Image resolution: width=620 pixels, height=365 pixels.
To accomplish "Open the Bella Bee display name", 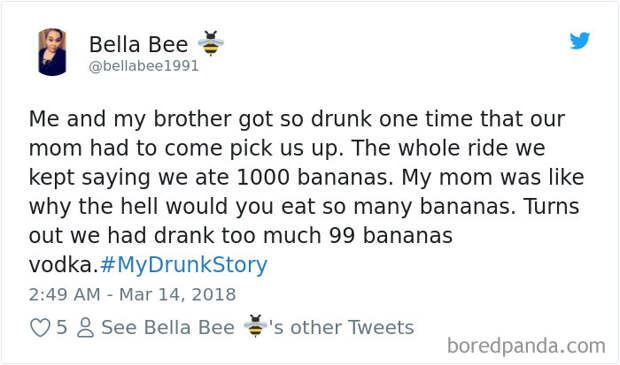I will 138,44.
